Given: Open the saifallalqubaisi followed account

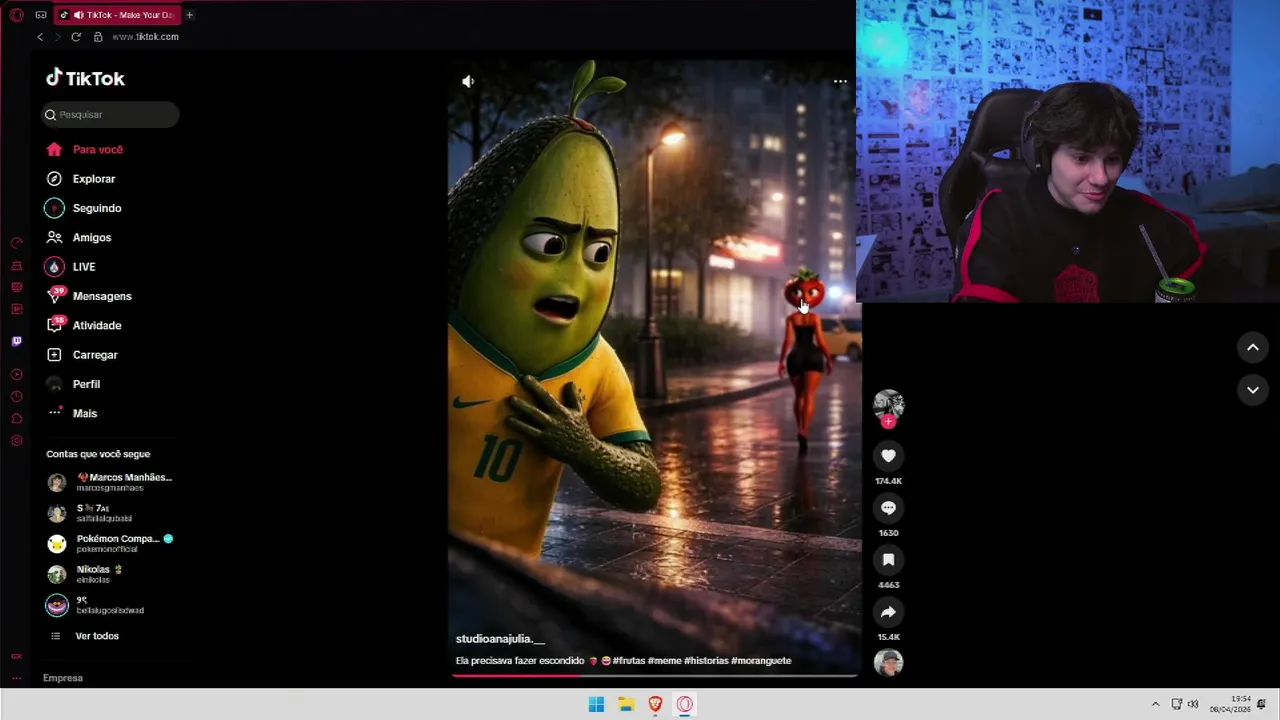Looking at the screenshot, I should tap(90, 513).
